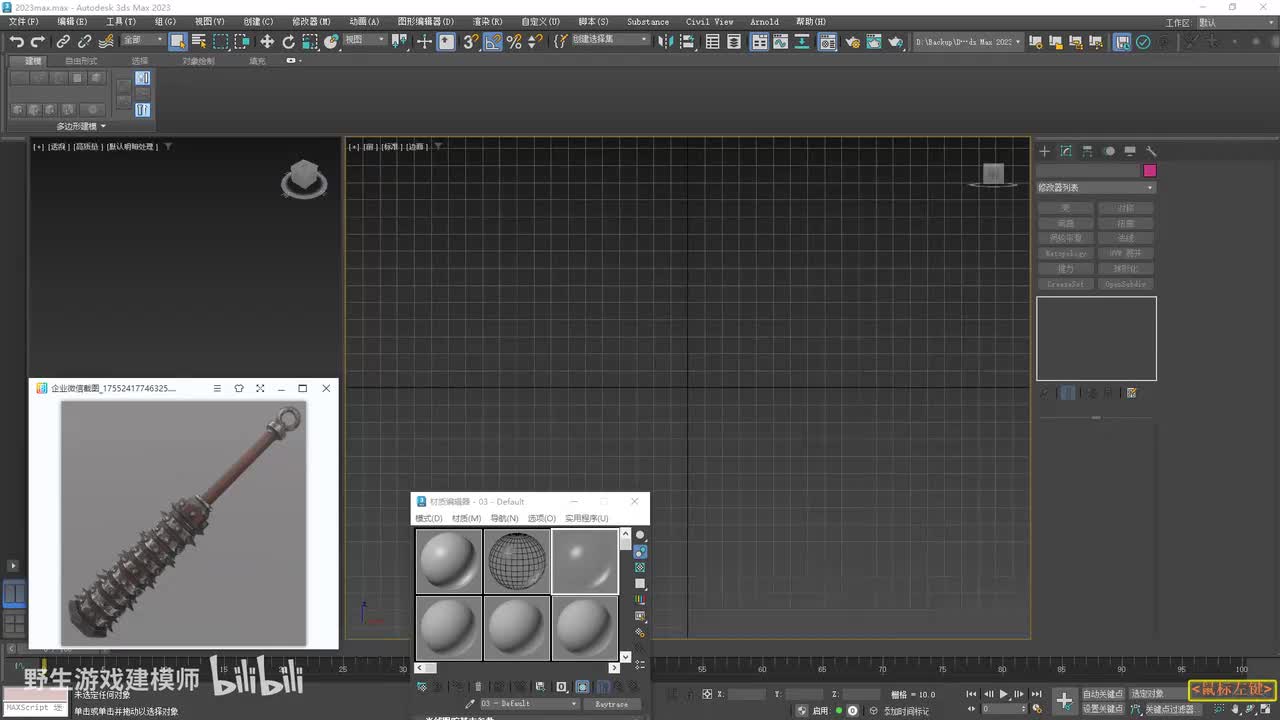Open the project path dropdown
The height and width of the screenshot is (720, 1280).
(x=969, y=42)
